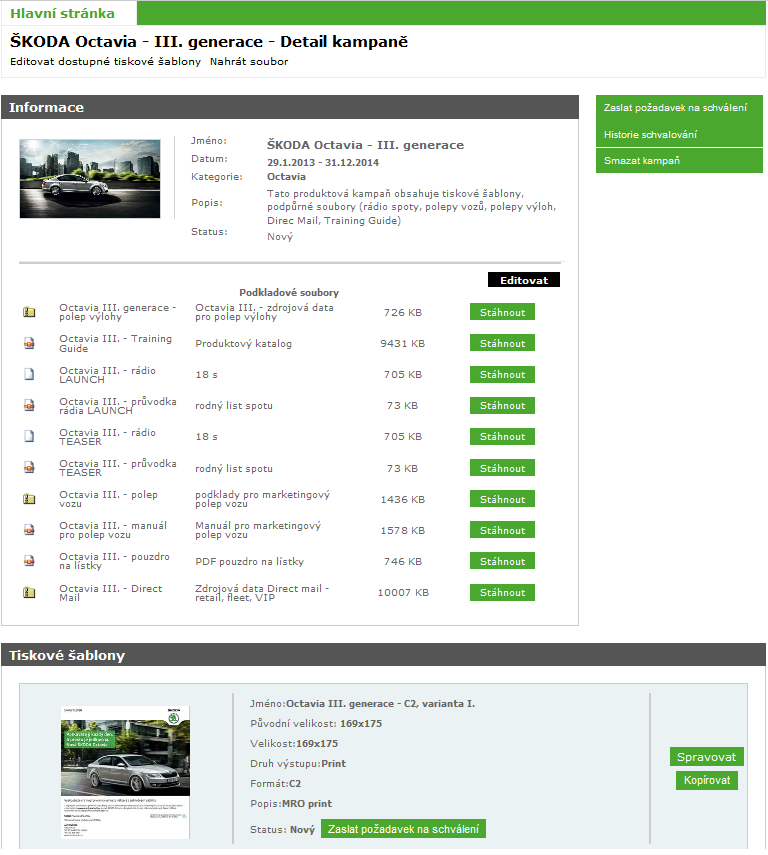
Task: Click description 'PDF pouzdro na lístky'
Action: (249, 561)
